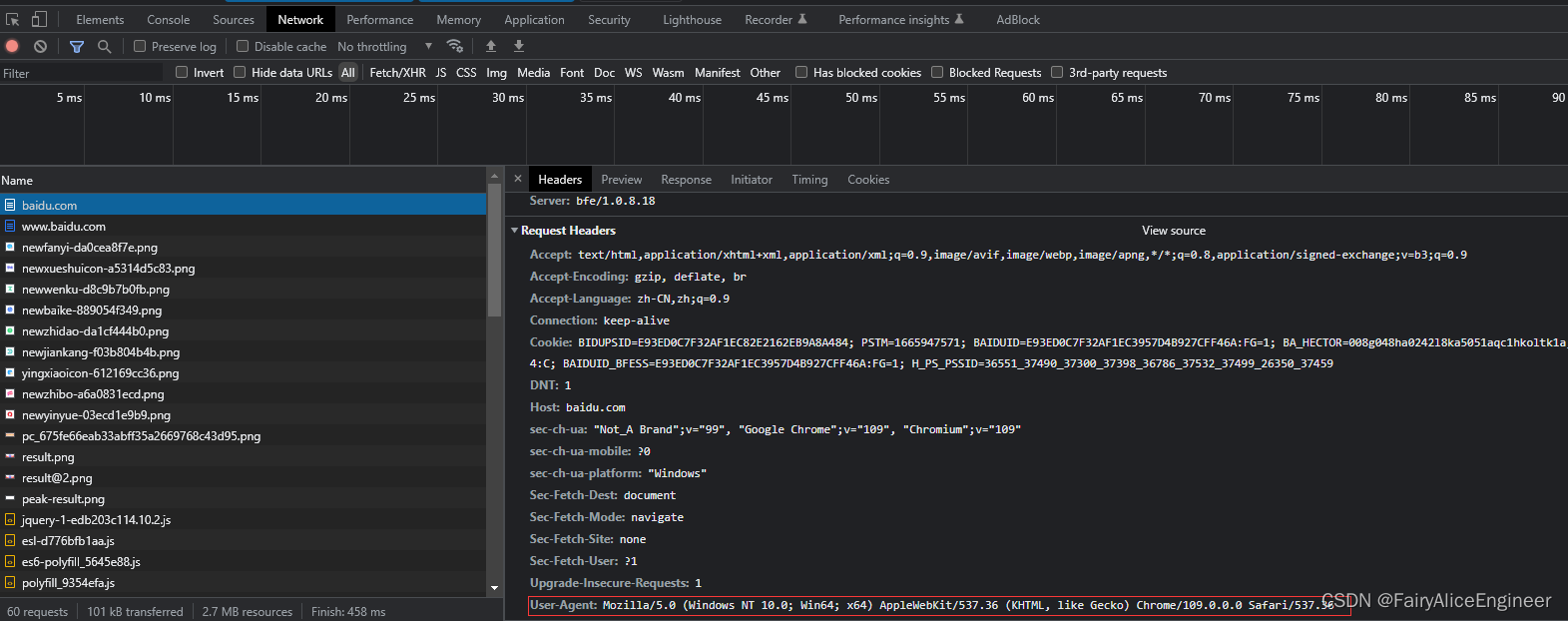This screenshot has height=621, width=1568.
Task: Show the Initiator details tab
Action: [752, 180]
